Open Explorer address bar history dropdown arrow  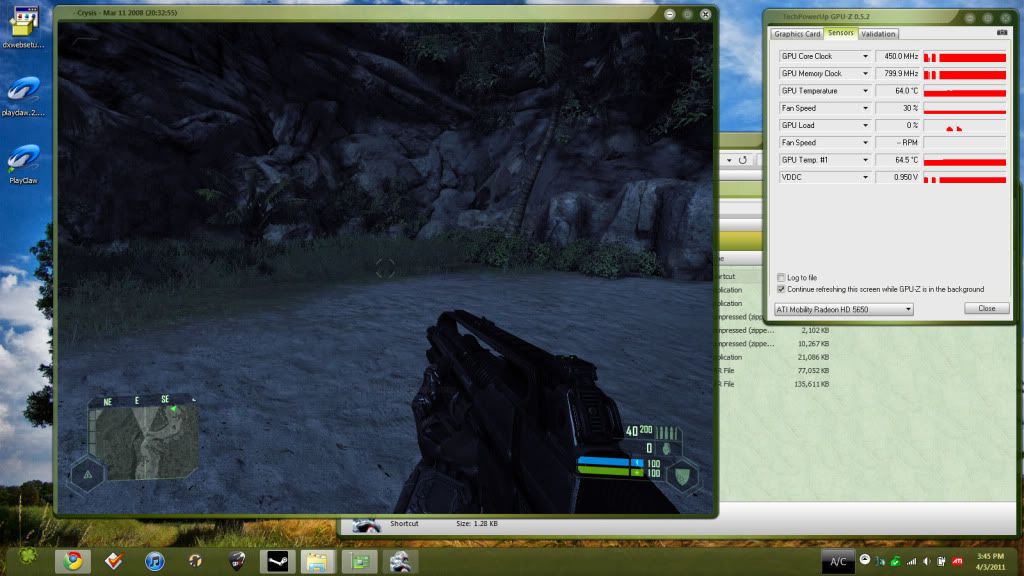(729, 160)
